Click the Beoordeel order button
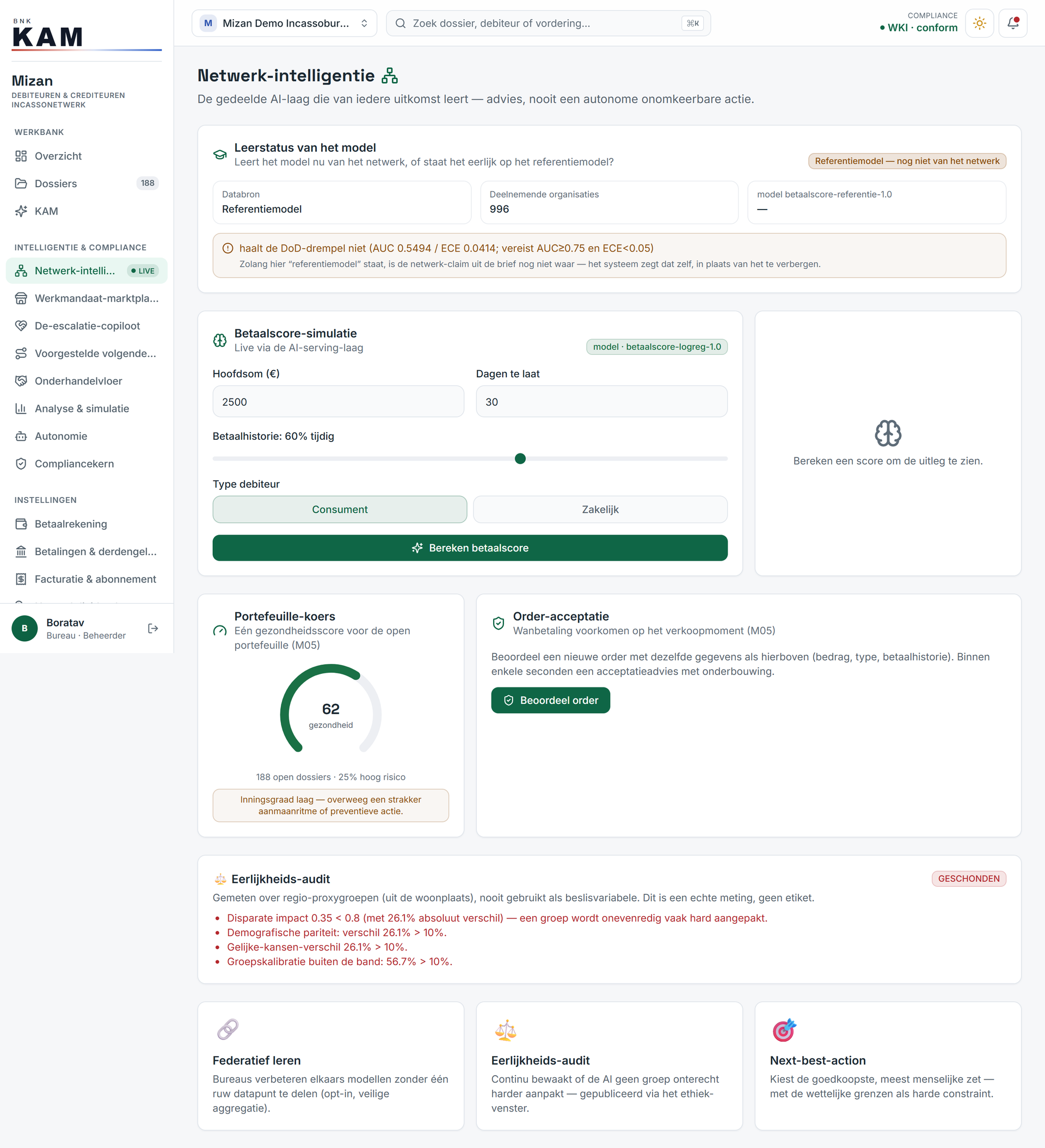Screen dimensions: 1045x1148 550,701
